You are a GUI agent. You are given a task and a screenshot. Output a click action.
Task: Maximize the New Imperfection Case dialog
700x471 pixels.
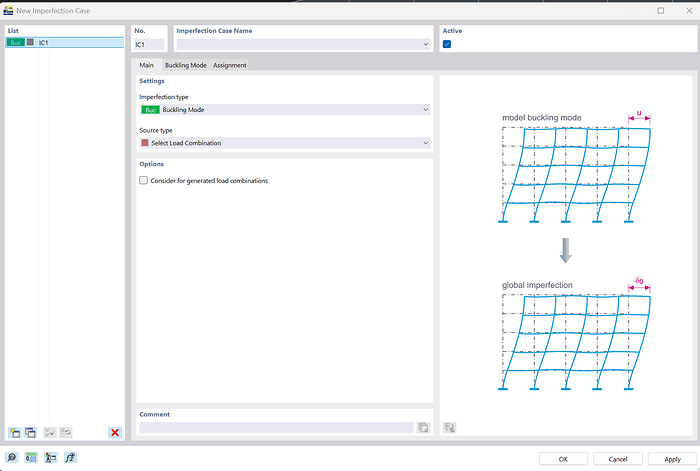click(x=661, y=11)
